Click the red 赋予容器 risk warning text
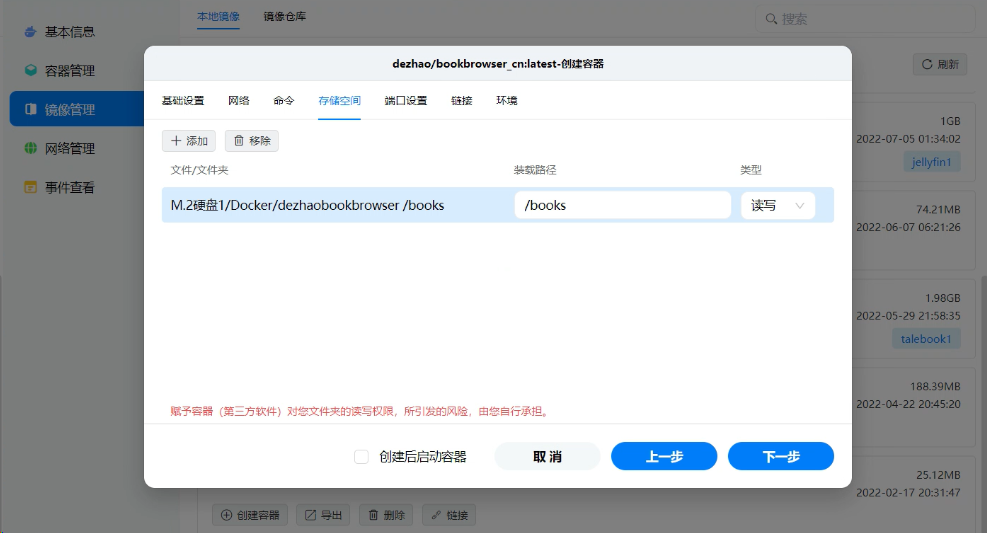The width and height of the screenshot is (987, 533). (360, 412)
